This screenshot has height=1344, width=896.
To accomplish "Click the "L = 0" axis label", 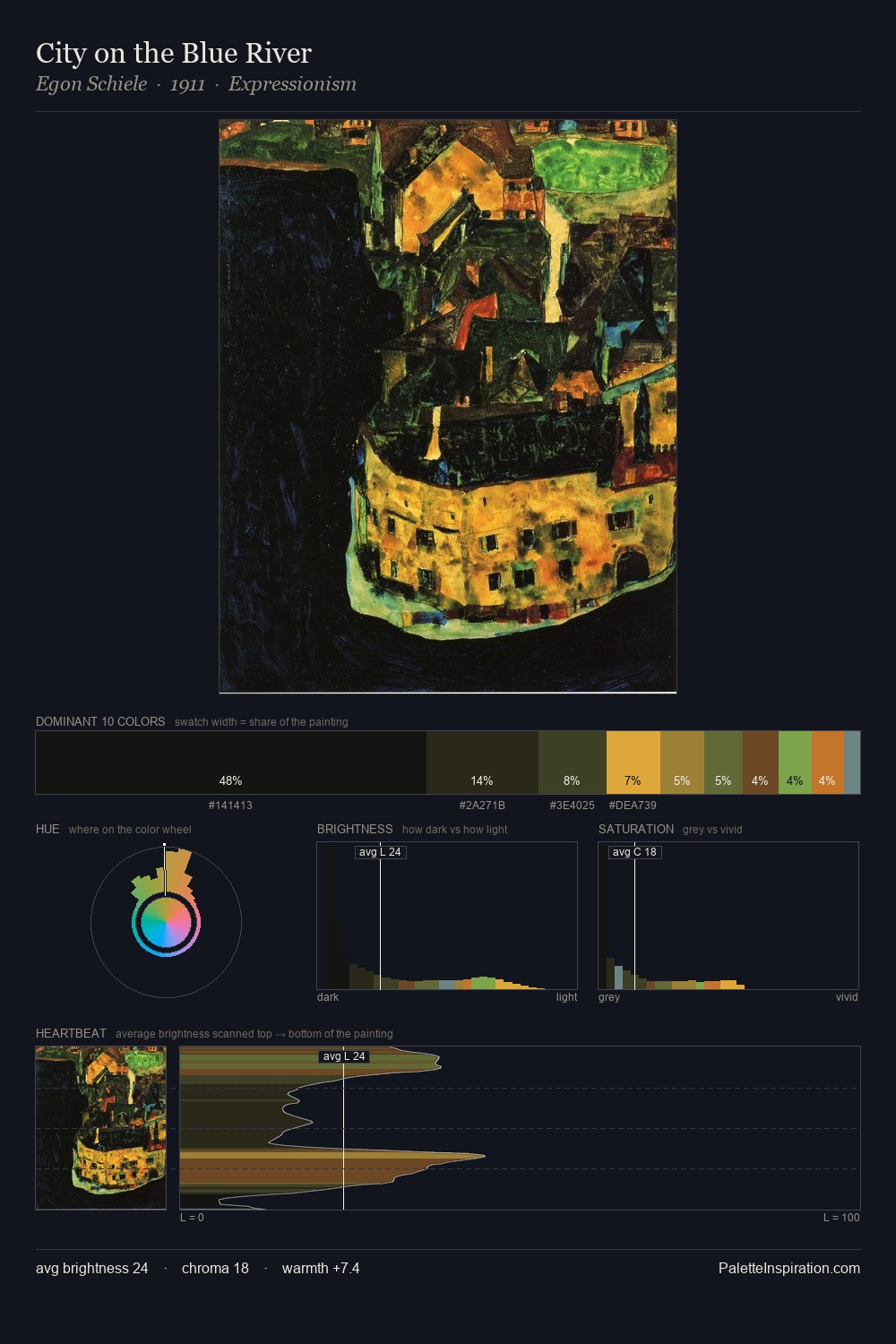I will [192, 1218].
